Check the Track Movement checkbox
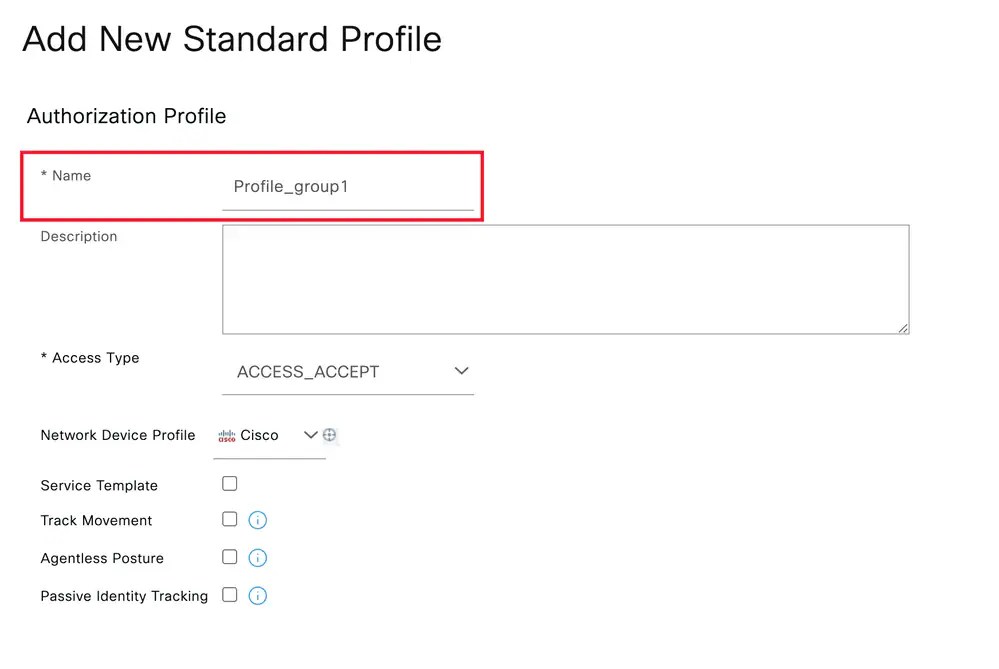The width and height of the screenshot is (999, 669). (229, 520)
